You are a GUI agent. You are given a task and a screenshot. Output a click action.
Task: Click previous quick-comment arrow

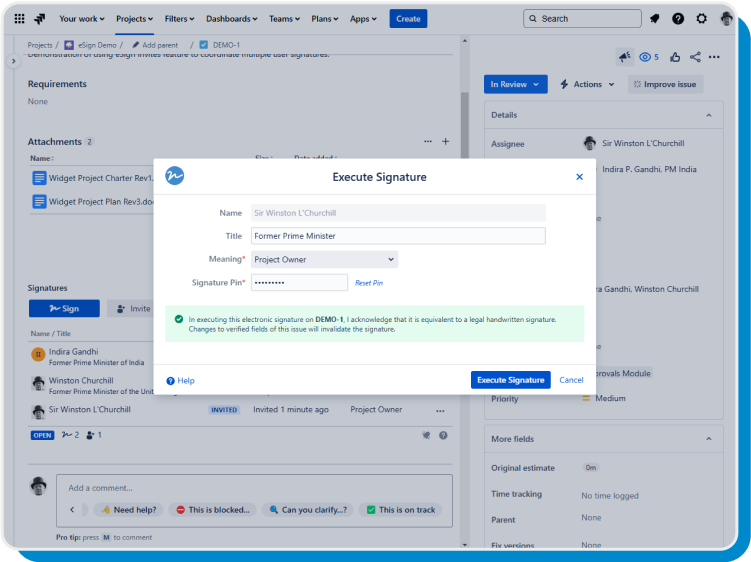[x=72, y=509]
